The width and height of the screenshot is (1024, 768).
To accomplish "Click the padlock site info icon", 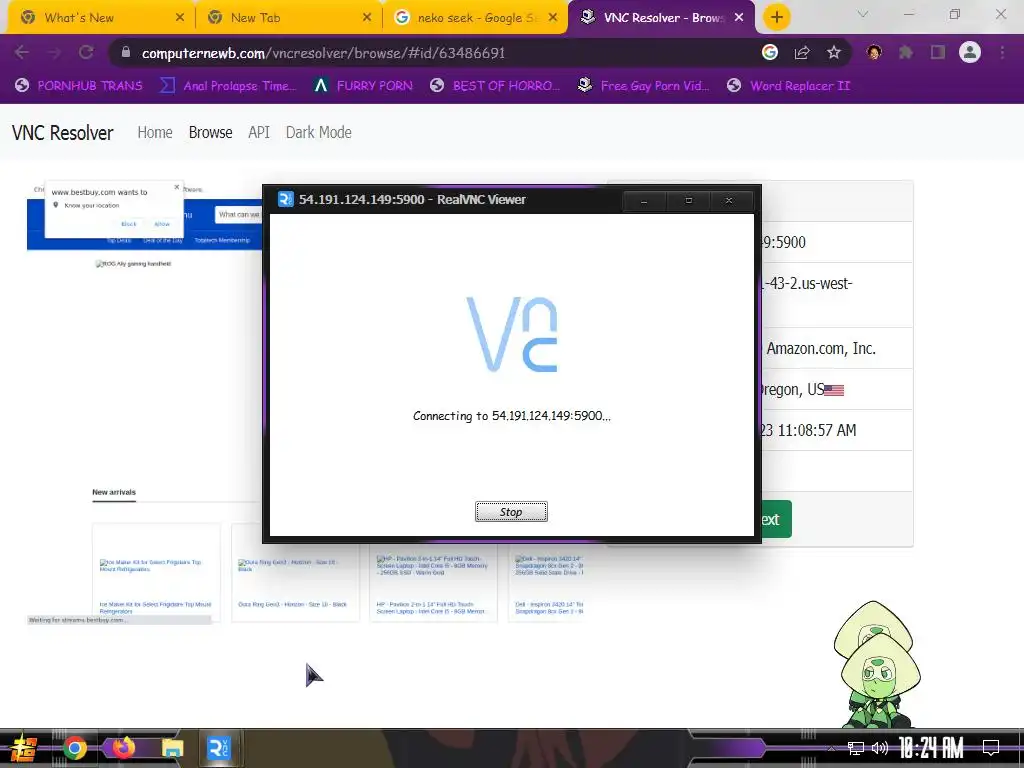I will (127, 53).
